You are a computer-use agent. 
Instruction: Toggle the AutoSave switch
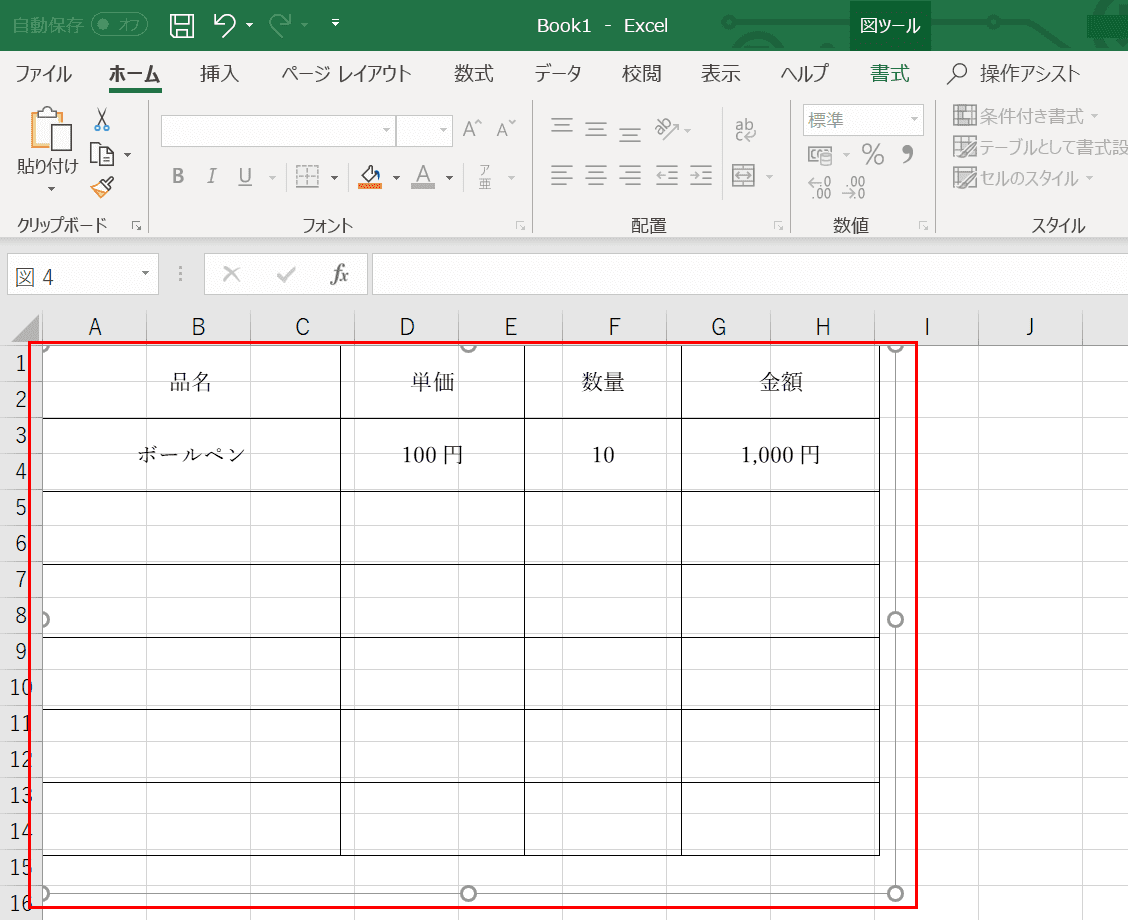click(119, 25)
